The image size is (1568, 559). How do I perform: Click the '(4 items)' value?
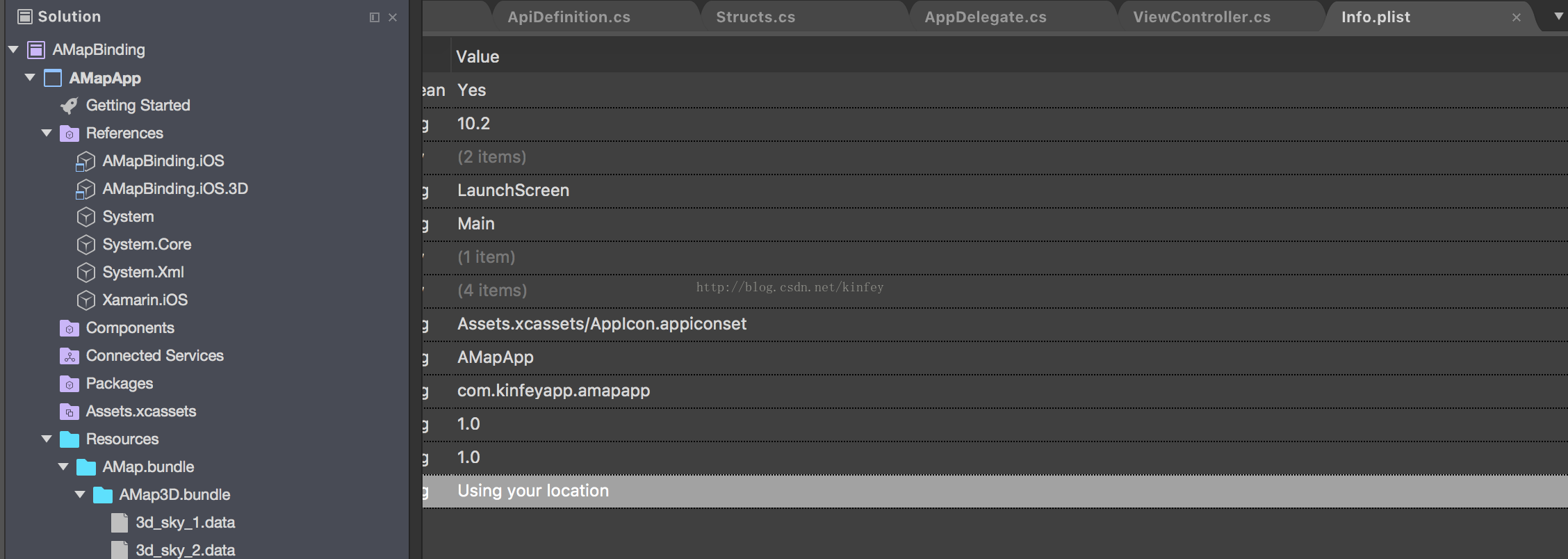pyautogui.click(x=492, y=291)
